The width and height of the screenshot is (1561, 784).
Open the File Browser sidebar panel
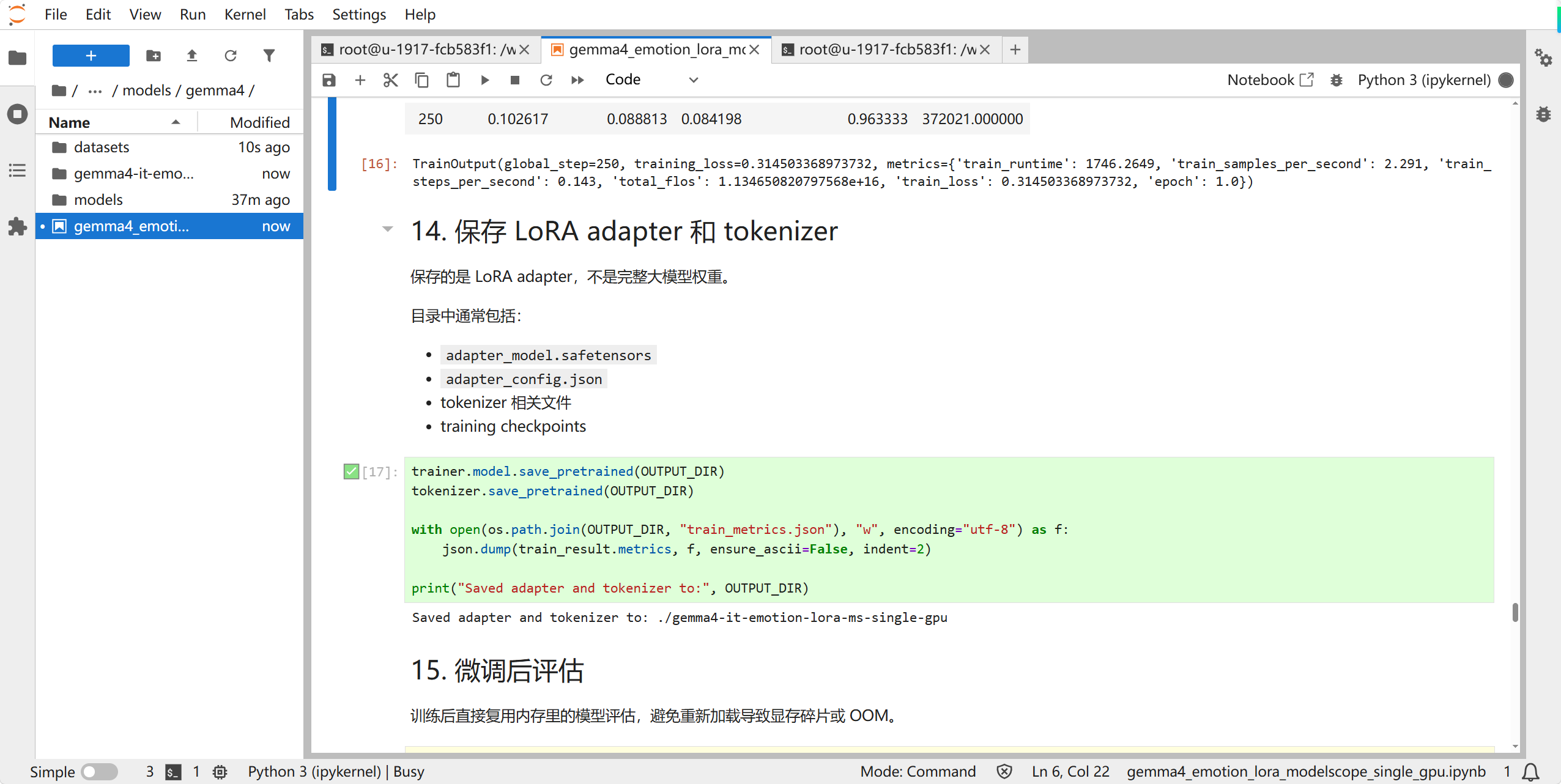pyautogui.click(x=17, y=58)
